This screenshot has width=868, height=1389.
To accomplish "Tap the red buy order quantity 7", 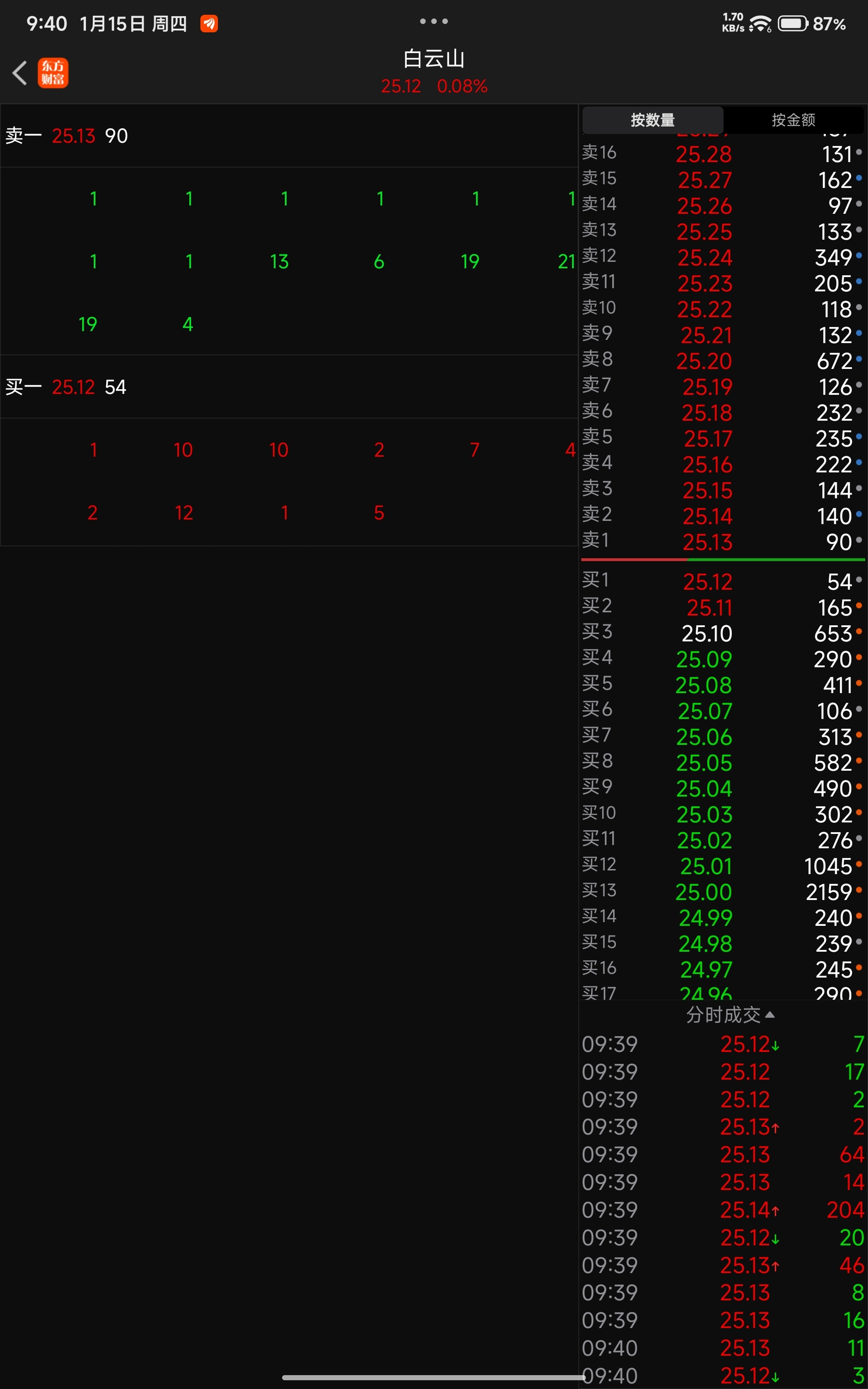I will pyautogui.click(x=475, y=450).
